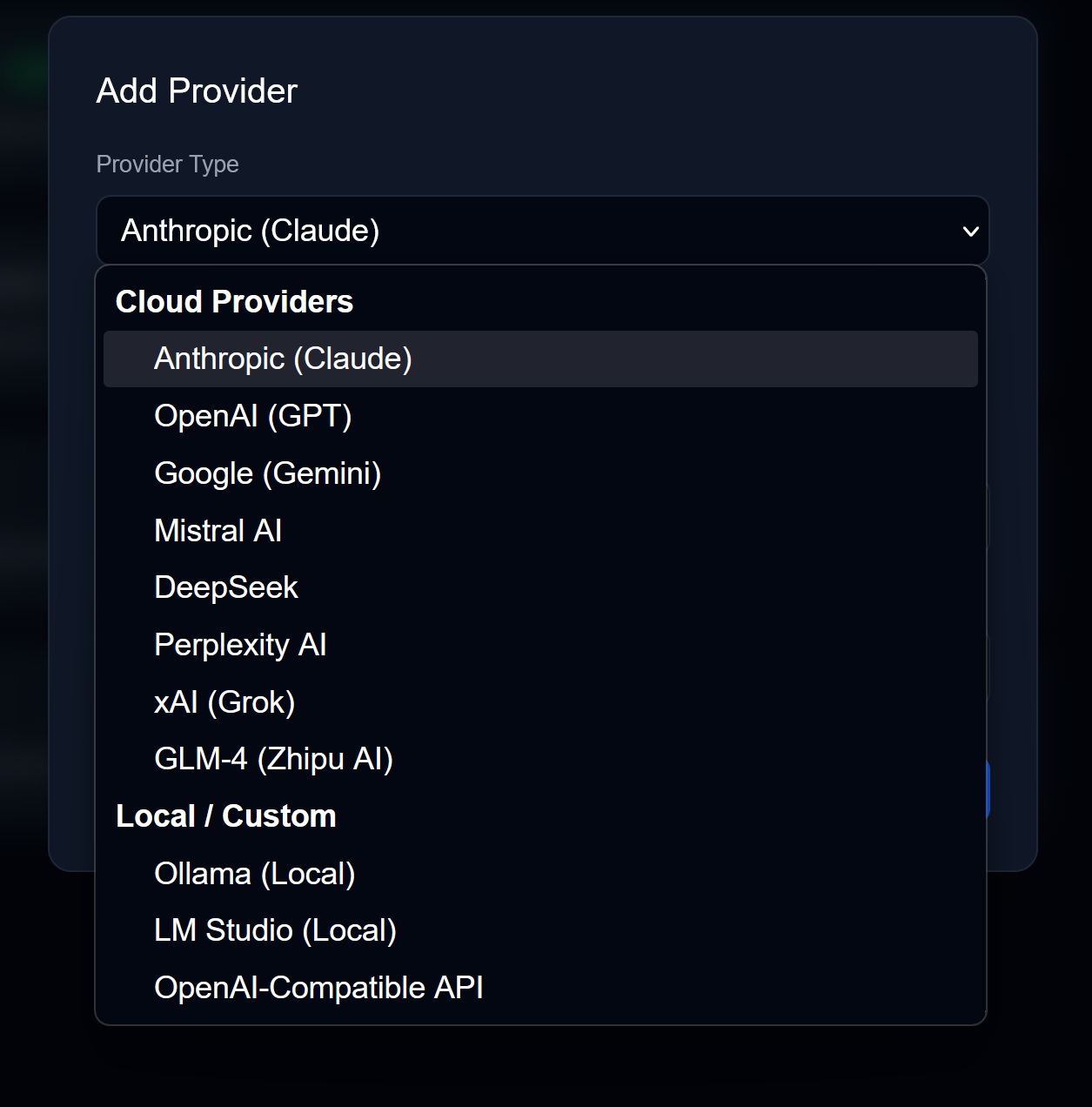Select Google (Gemini) provider option
1092x1107 pixels.
pyautogui.click(x=268, y=473)
